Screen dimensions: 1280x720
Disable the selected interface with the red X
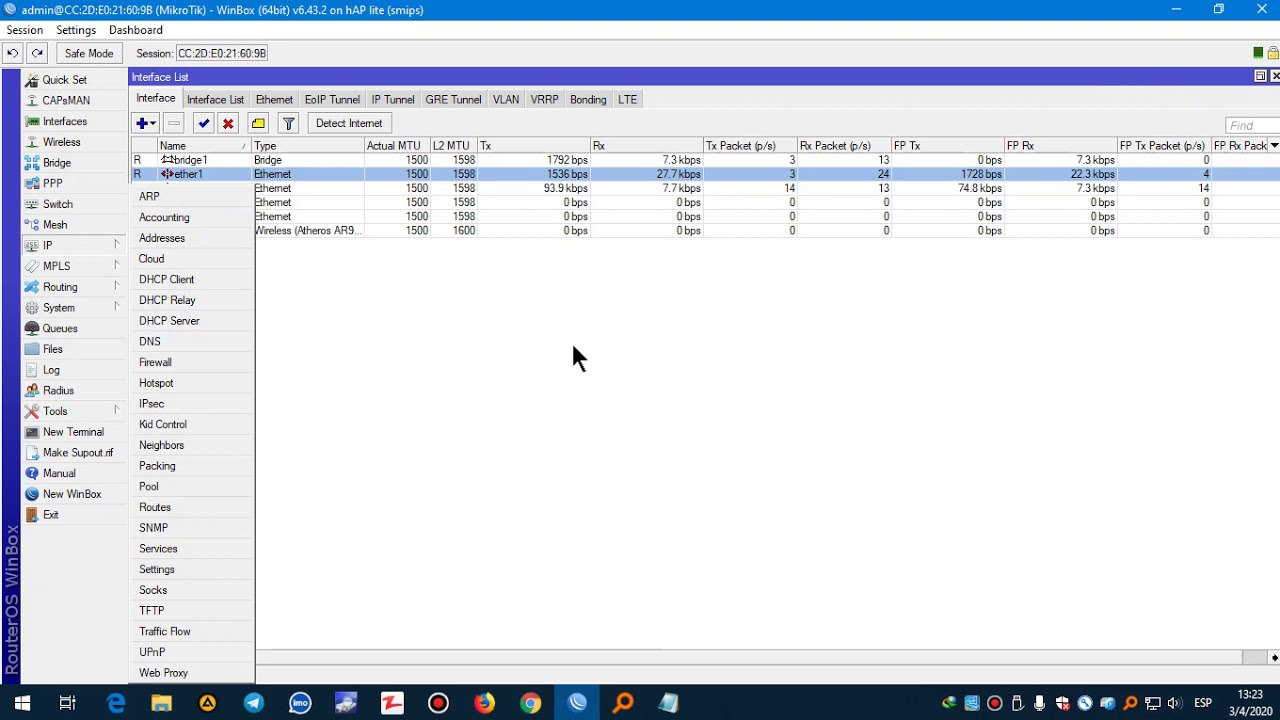[228, 123]
